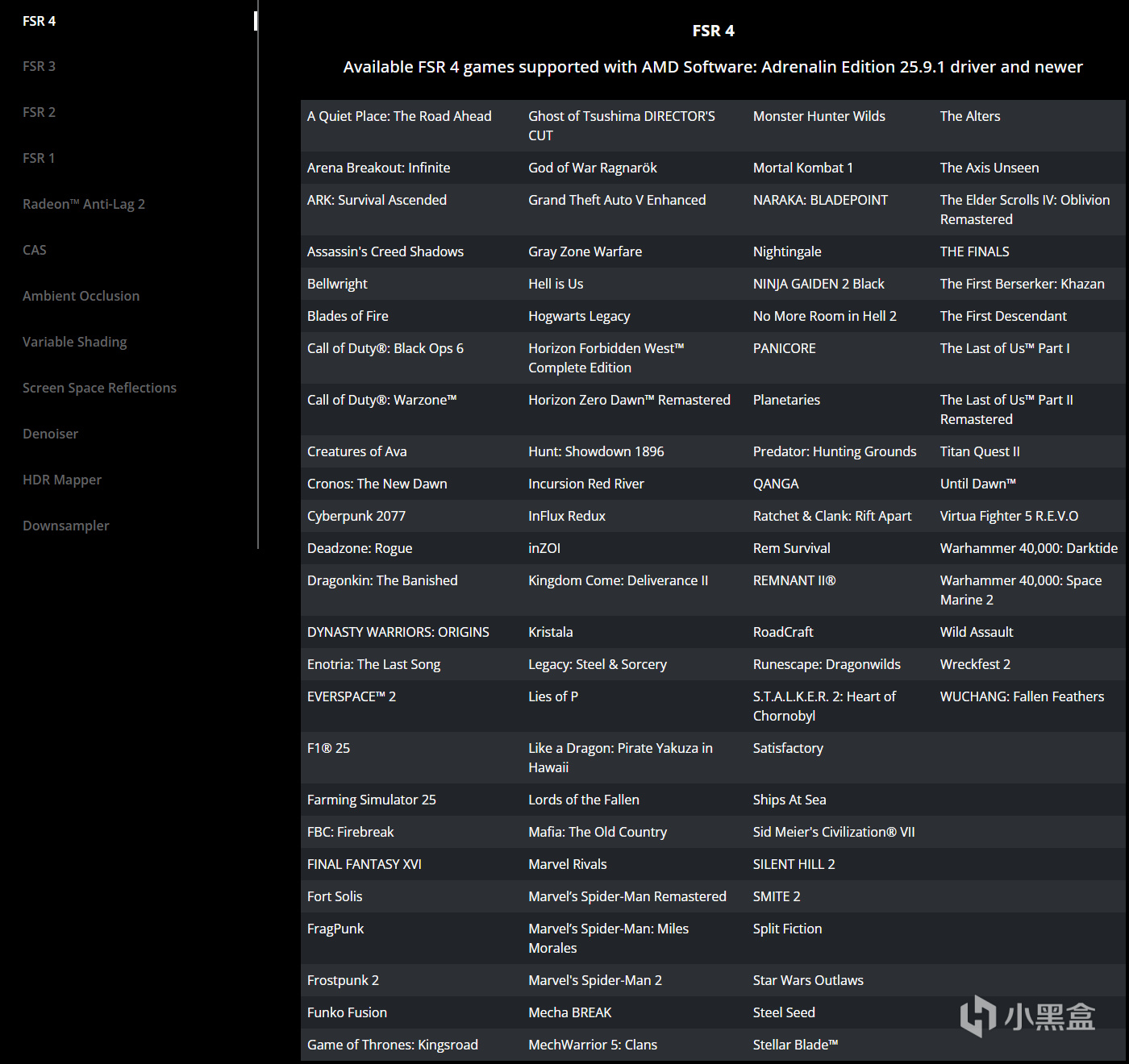Open Screen Space Reflections section
1129x1064 pixels.
[x=100, y=388]
